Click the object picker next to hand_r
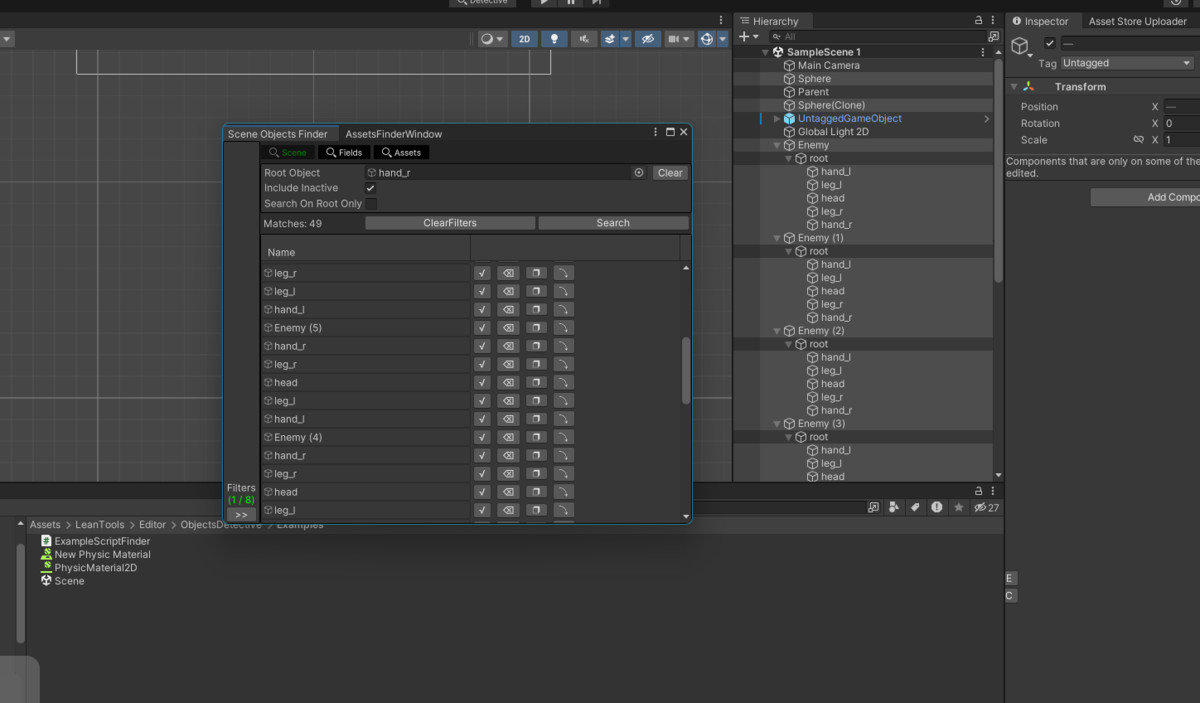The width and height of the screenshot is (1200, 703). tap(638, 173)
